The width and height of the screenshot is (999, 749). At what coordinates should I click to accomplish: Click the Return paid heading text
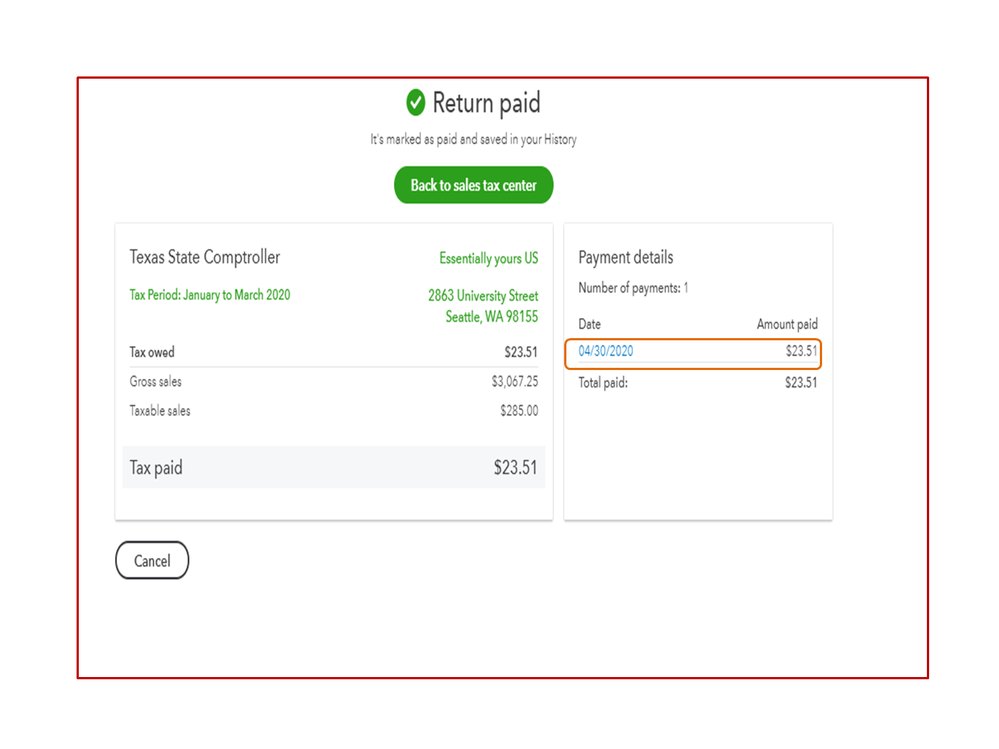coord(486,102)
